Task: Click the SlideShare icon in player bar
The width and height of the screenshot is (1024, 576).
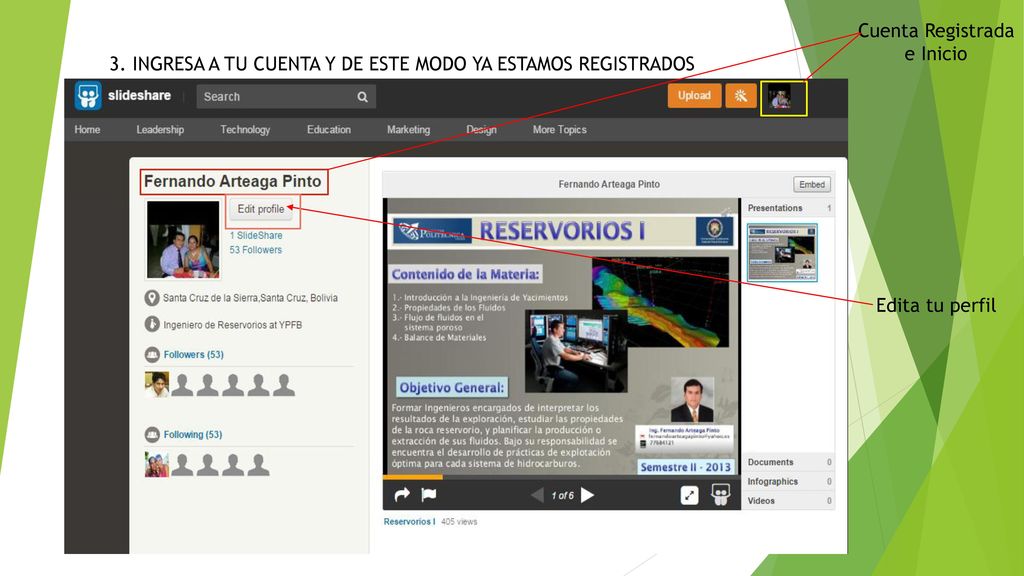Action: [720, 494]
